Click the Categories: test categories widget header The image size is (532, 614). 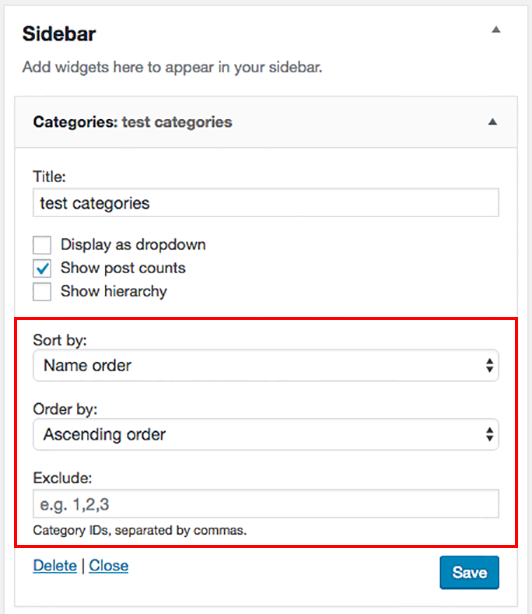click(266, 122)
